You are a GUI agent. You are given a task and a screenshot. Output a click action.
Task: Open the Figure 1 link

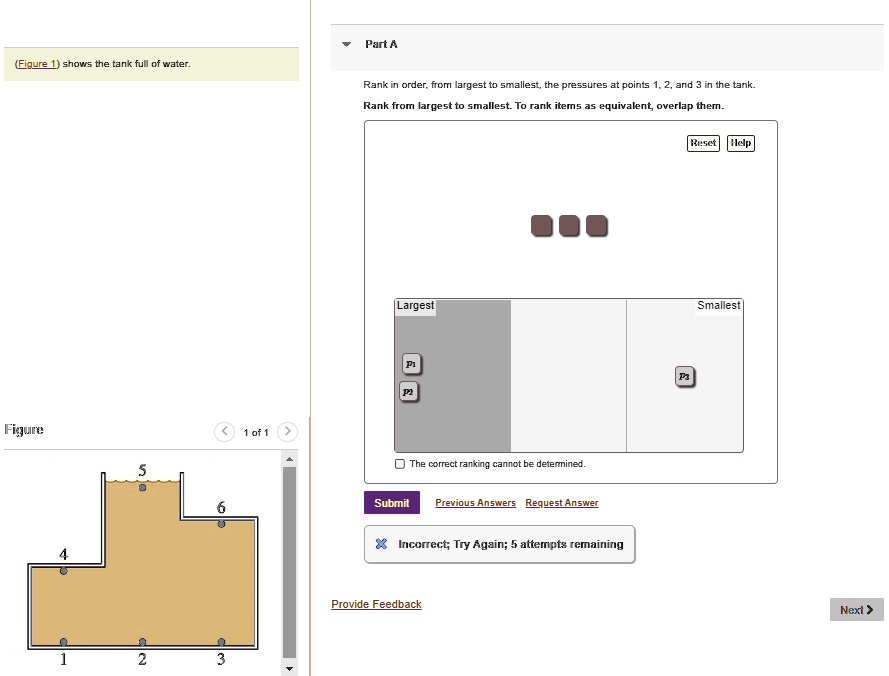pyautogui.click(x=36, y=63)
